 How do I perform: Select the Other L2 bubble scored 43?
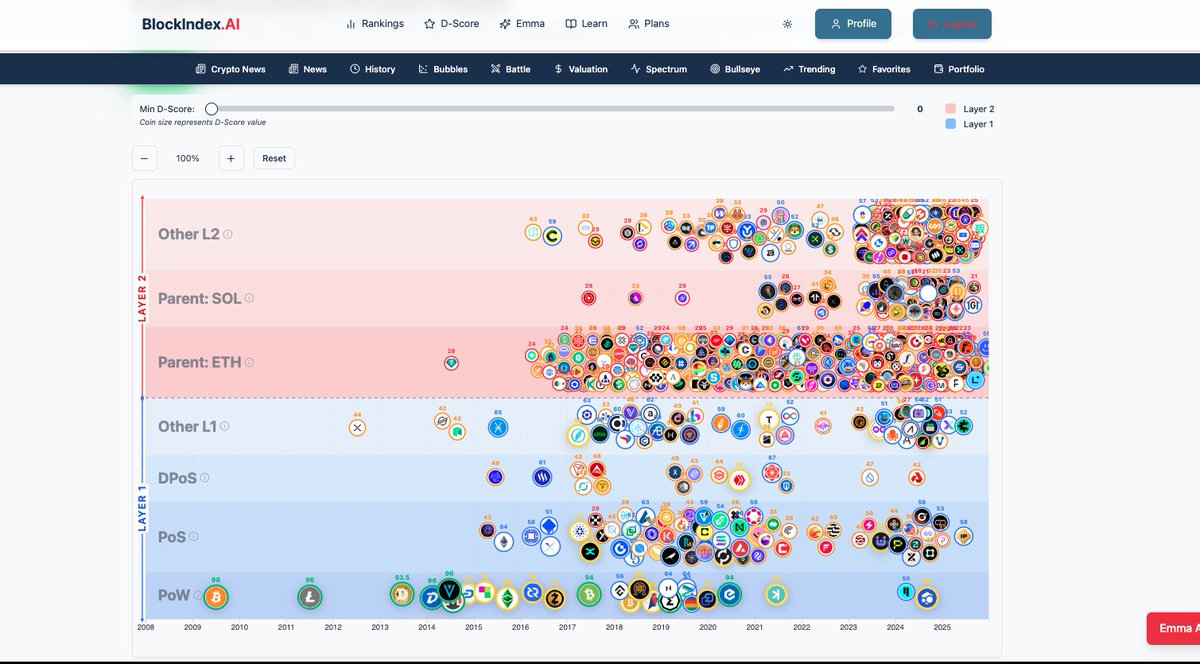533,232
